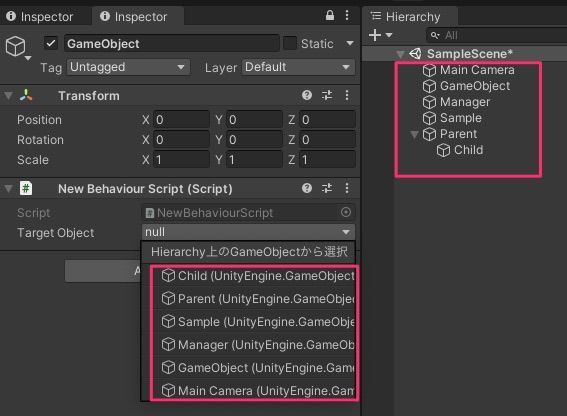Enable the Static checkbox

coord(290,43)
